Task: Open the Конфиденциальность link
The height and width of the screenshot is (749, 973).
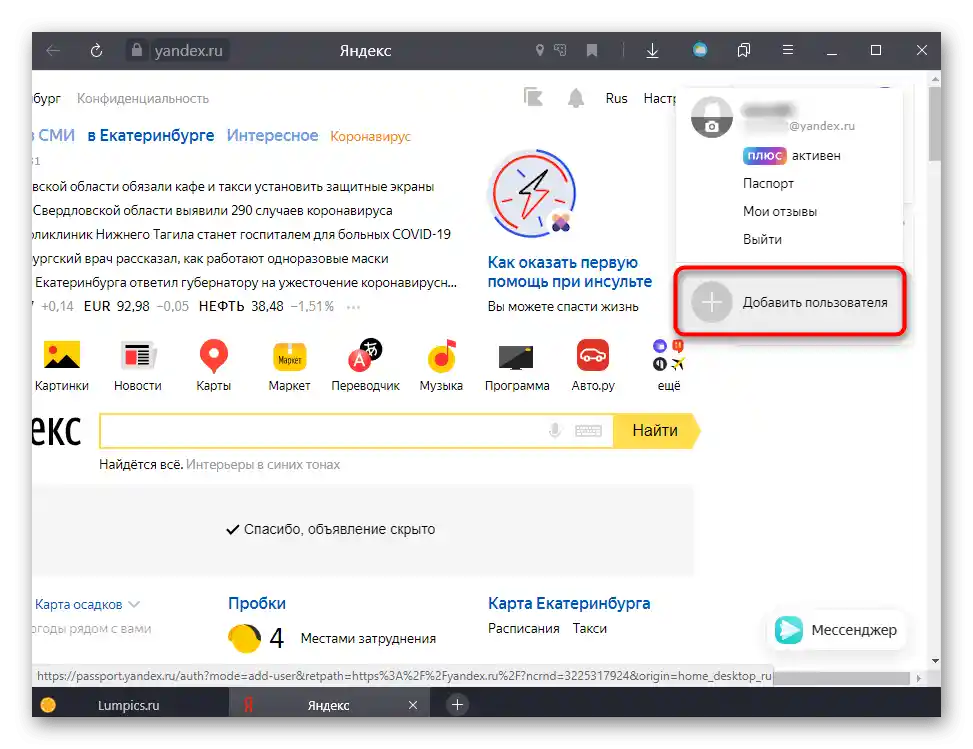Action: [143, 99]
